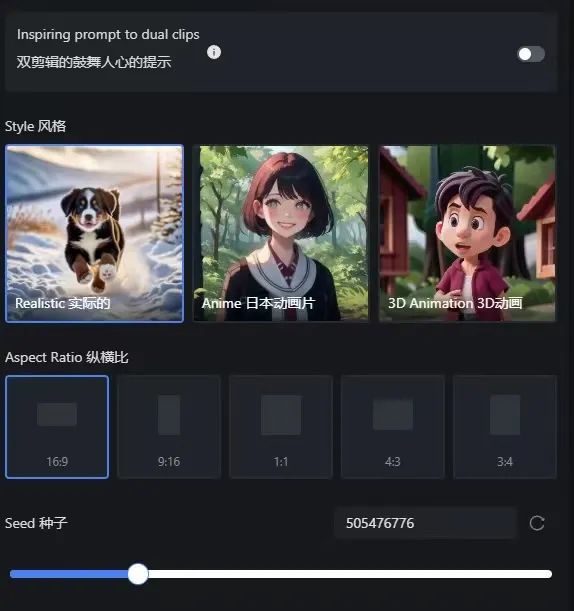Click the portrait rectangle icon in 9:16
The image size is (574, 611).
(x=169, y=415)
